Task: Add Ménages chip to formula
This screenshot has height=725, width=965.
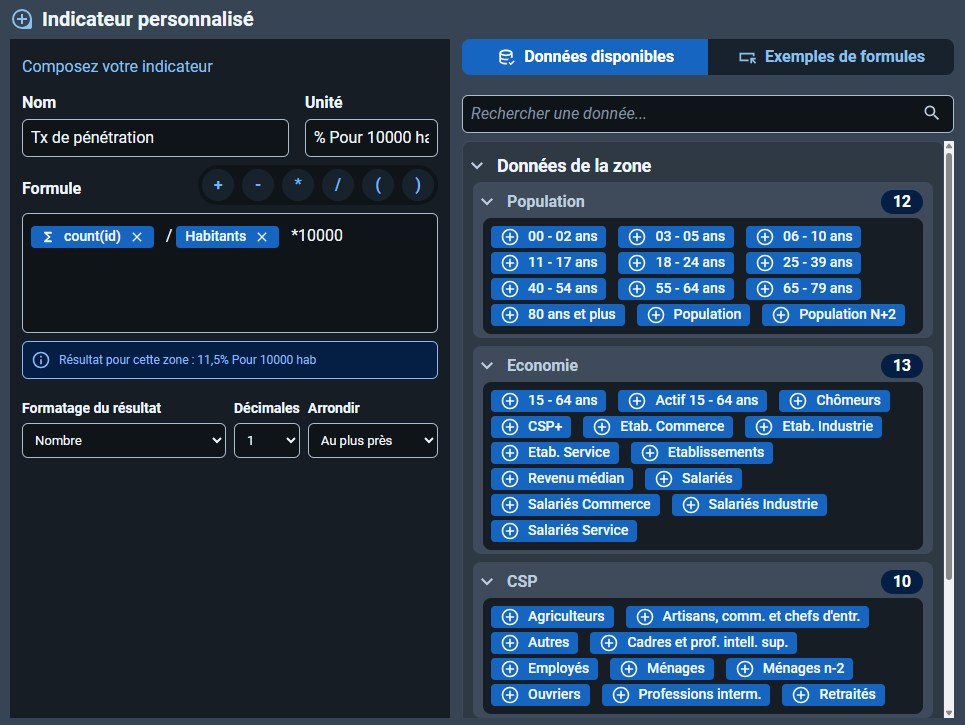Action: tap(662, 669)
